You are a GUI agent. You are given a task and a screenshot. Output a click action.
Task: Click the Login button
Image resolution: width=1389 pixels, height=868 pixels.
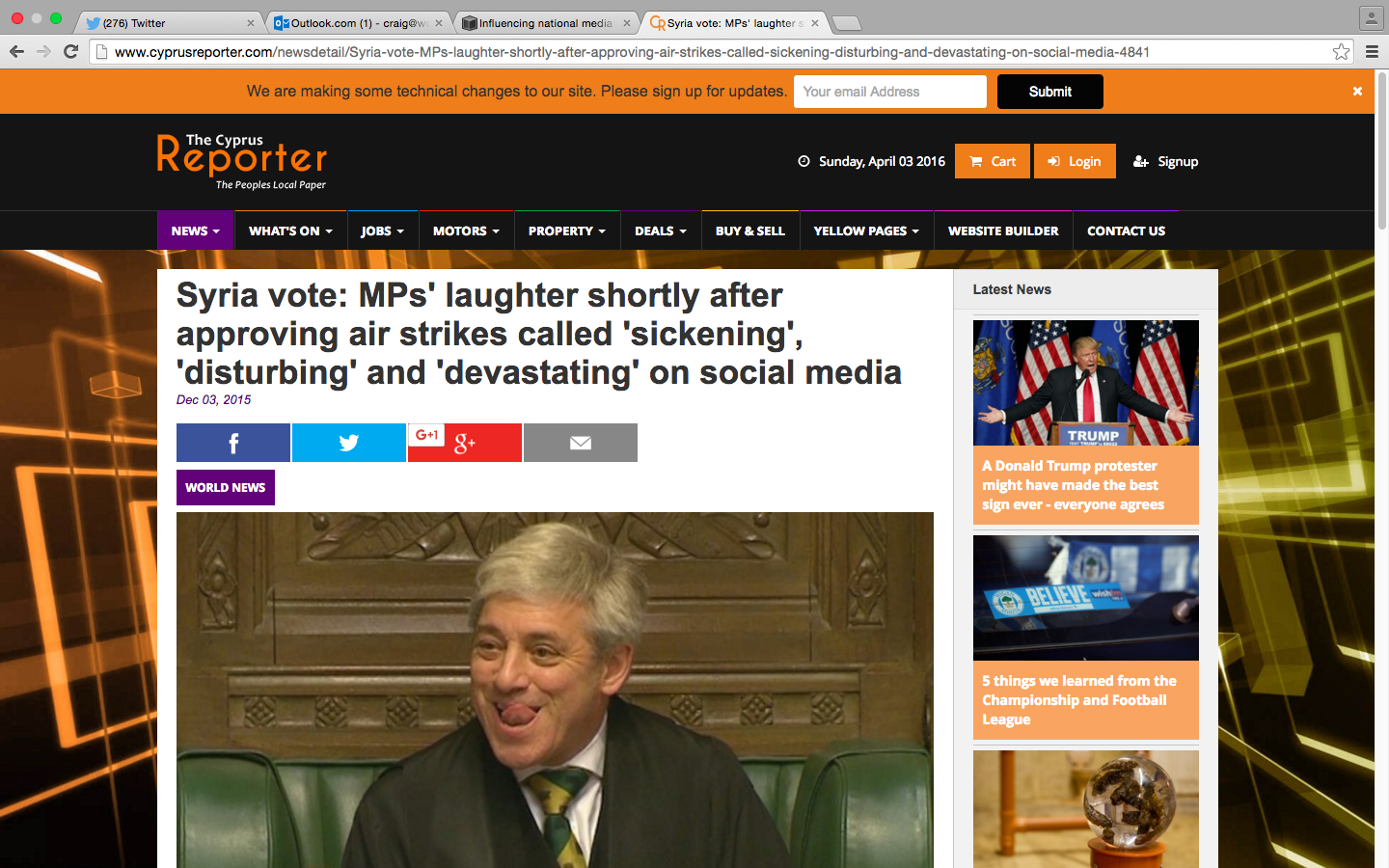tap(1075, 161)
